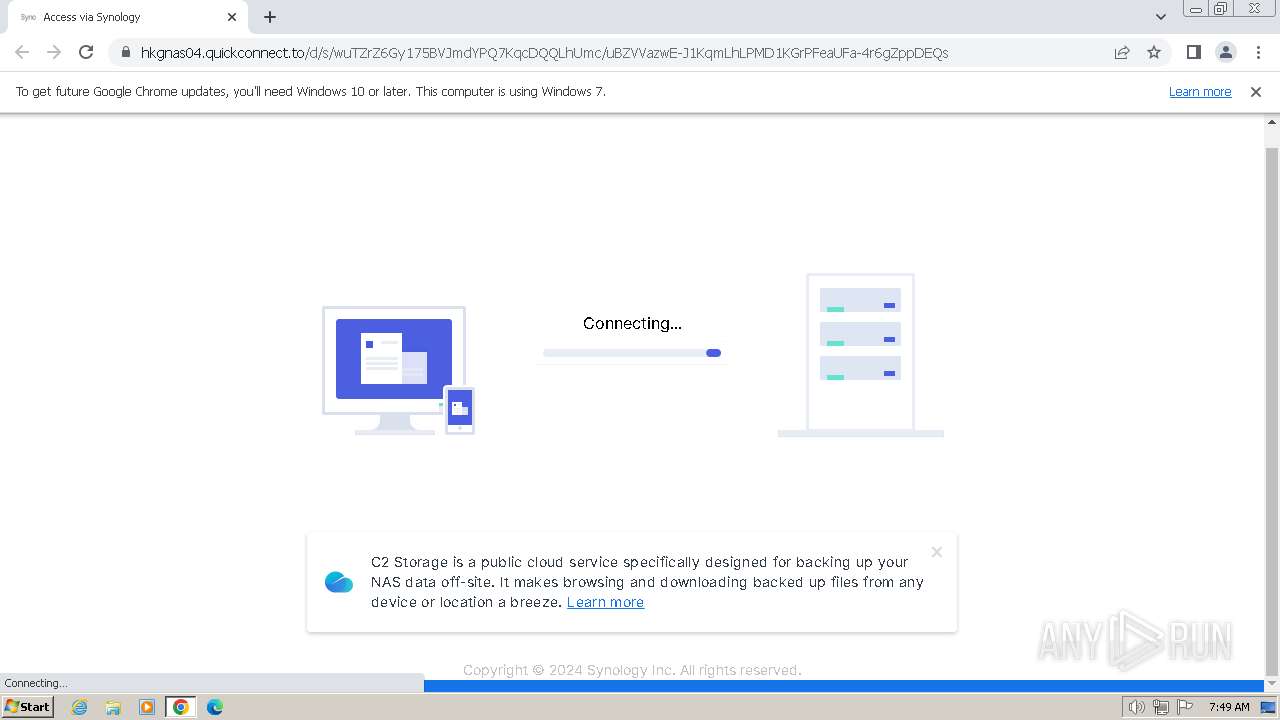
Task: Click the show desktop tray icon
Action: [1268, 707]
